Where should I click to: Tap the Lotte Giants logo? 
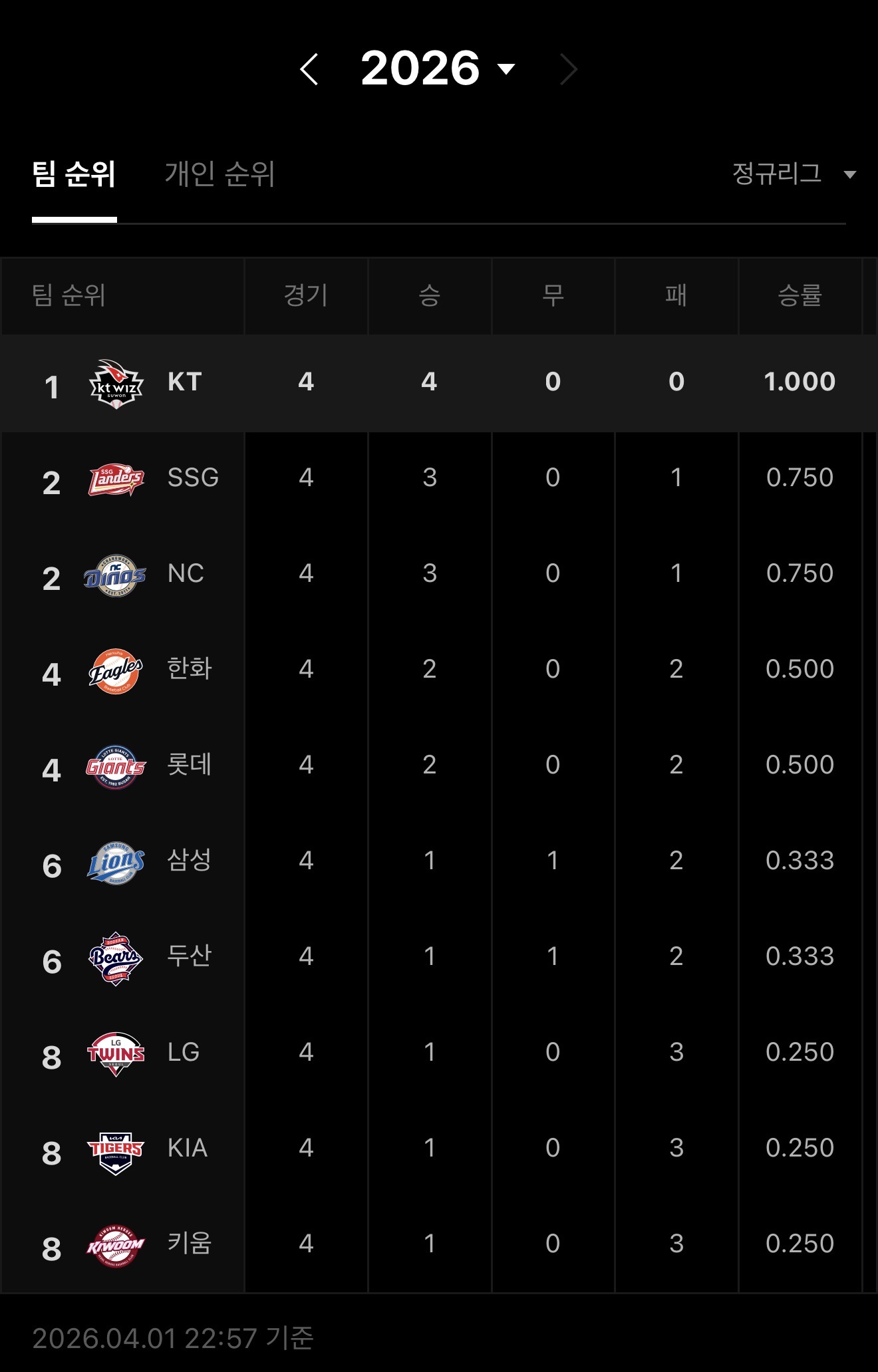[x=116, y=767]
